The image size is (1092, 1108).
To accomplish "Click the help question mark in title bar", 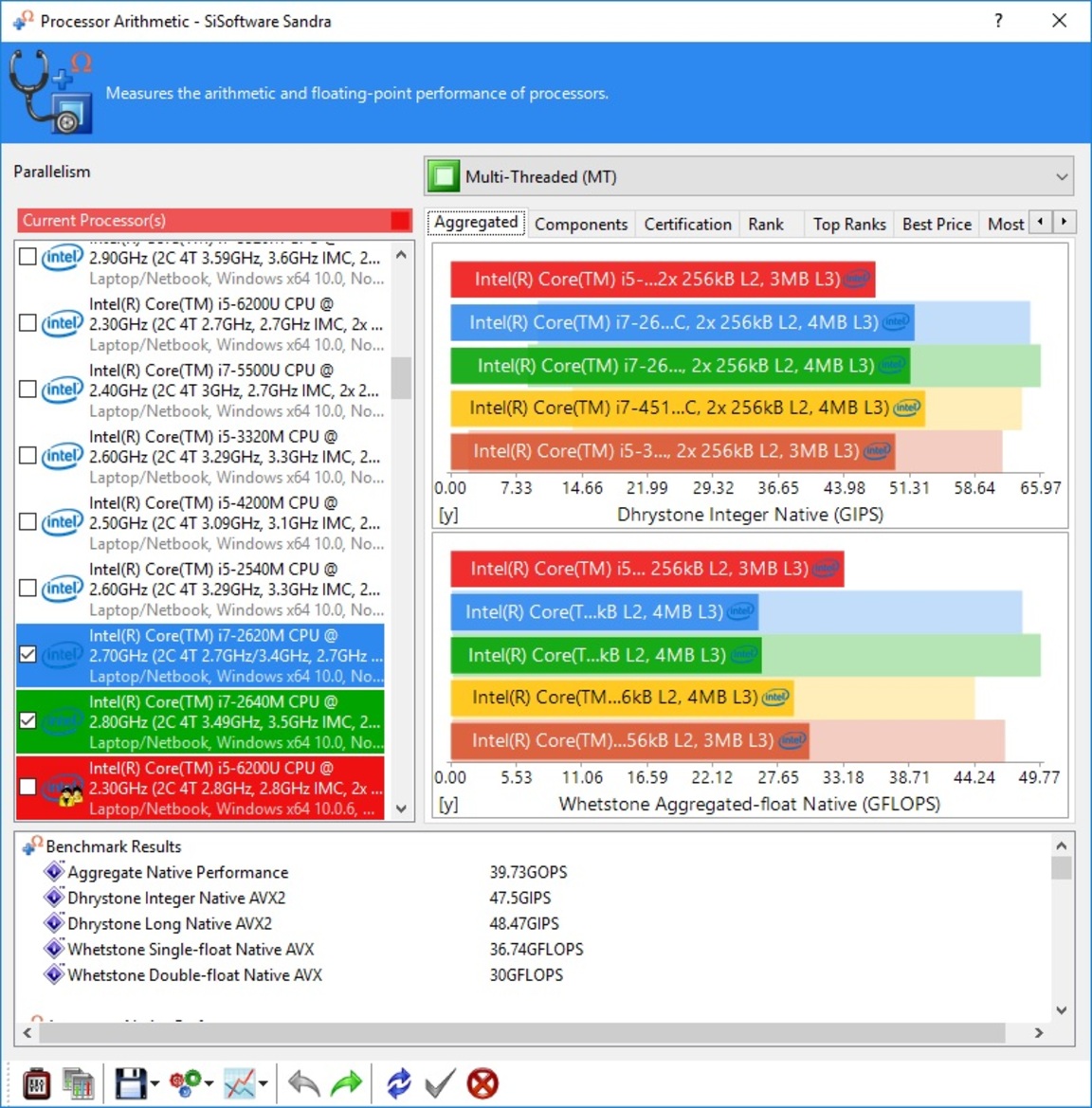I will coord(998,21).
